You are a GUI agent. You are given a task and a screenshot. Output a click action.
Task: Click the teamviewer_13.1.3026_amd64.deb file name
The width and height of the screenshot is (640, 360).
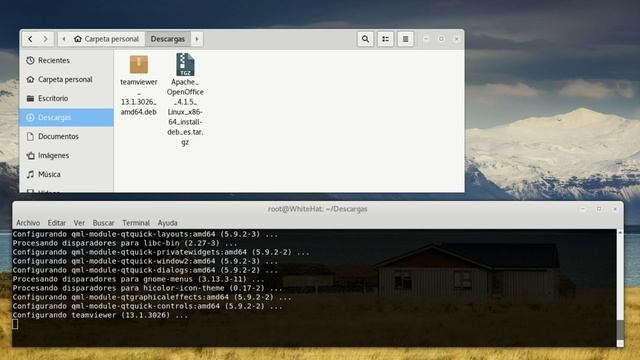[139, 97]
